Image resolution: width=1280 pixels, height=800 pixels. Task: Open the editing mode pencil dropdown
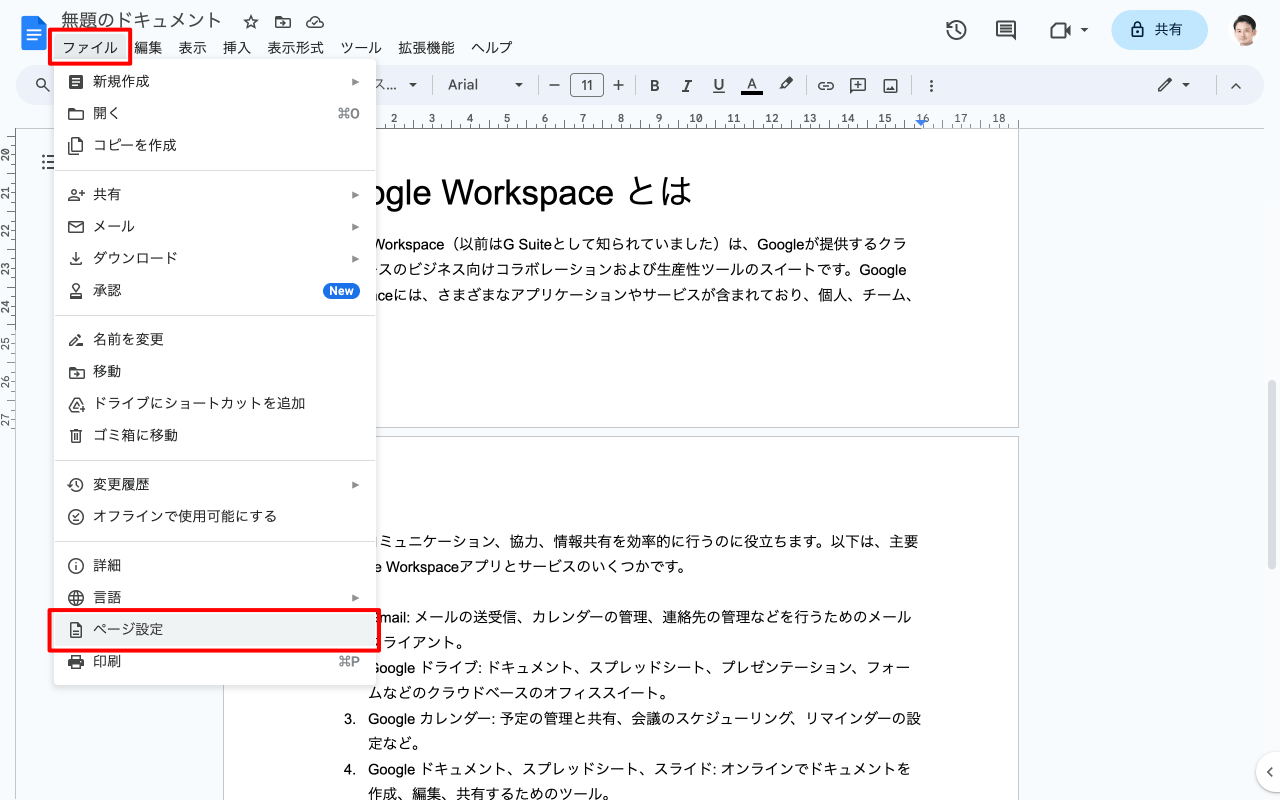tap(1174, 85)
